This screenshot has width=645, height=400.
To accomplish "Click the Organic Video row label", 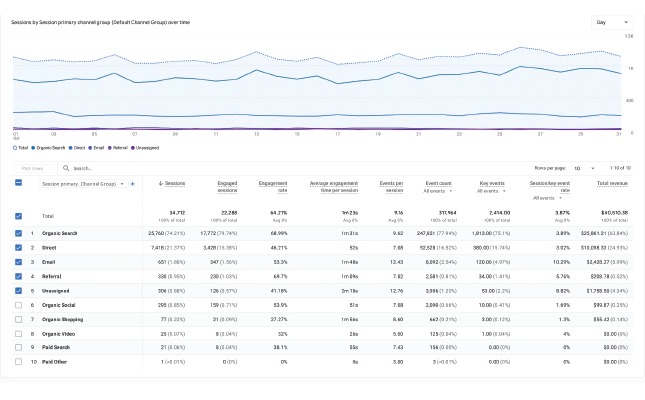I will (x=58, y=334).
